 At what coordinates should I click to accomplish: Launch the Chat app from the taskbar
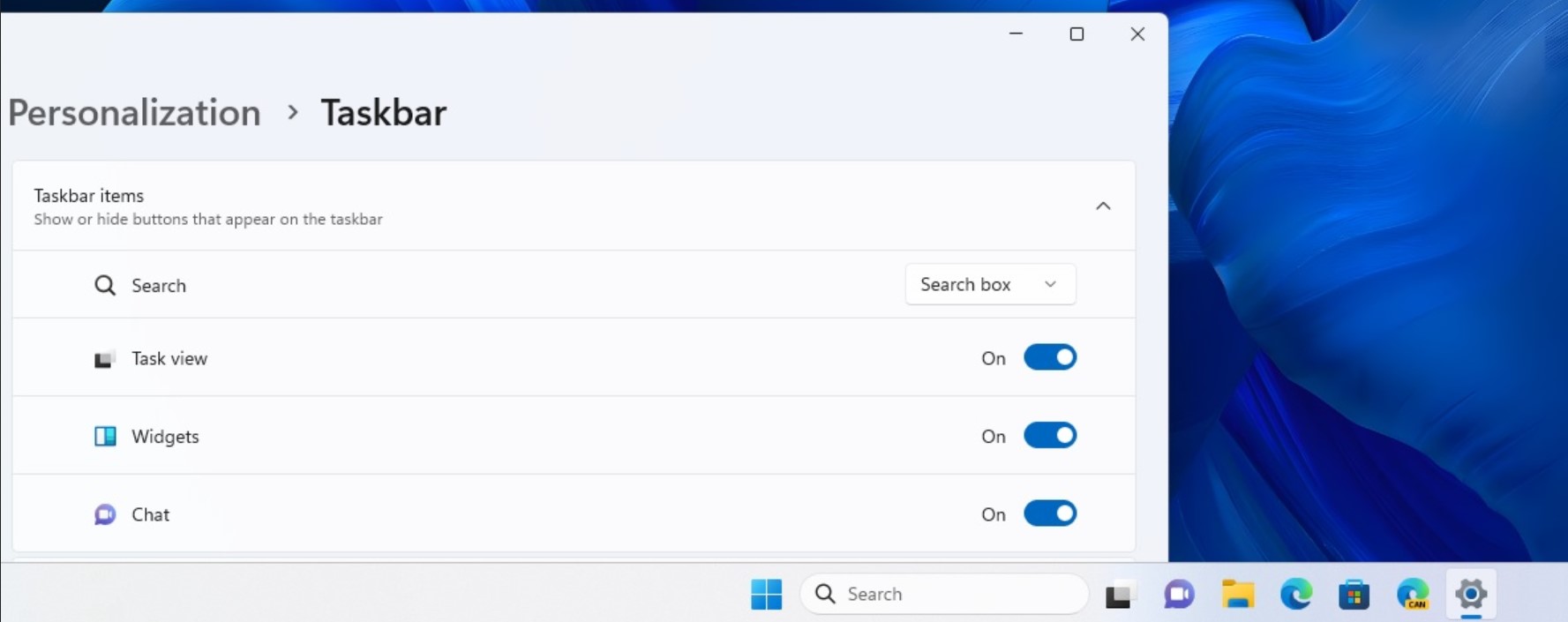pyautogui.click(x=1178, y=595)
